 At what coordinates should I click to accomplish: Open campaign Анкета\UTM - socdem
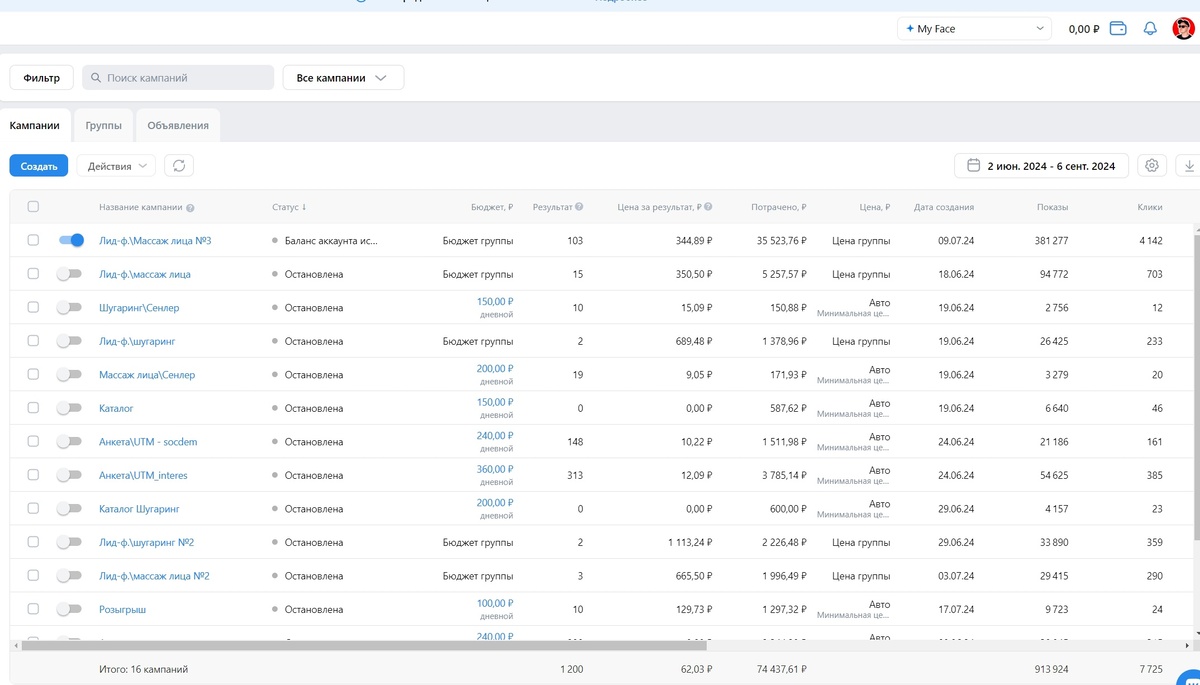point(148,442)
